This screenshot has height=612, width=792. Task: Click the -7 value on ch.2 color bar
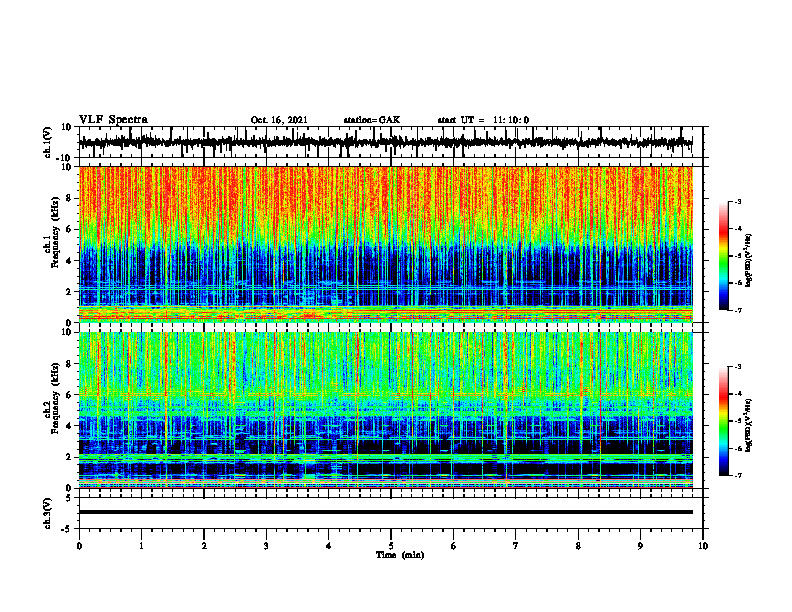click(737, 475)
